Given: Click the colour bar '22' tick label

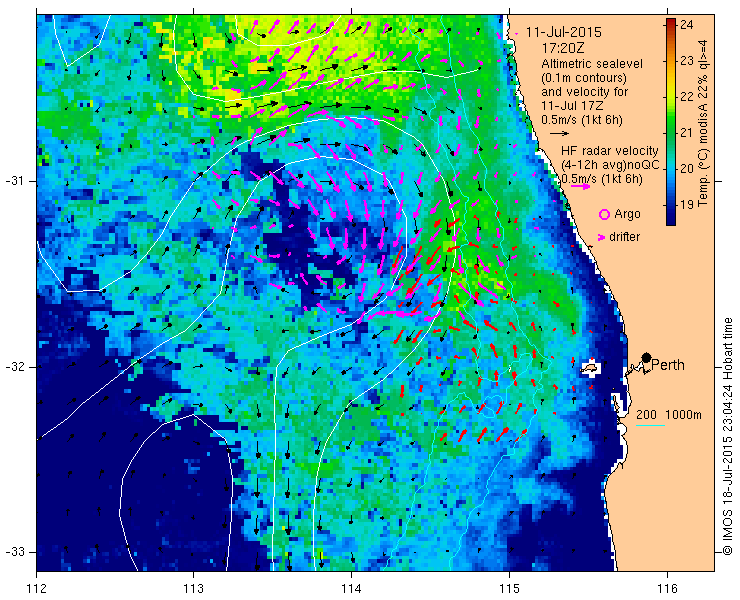Looking at the screenshot, I should click(687, 96).
